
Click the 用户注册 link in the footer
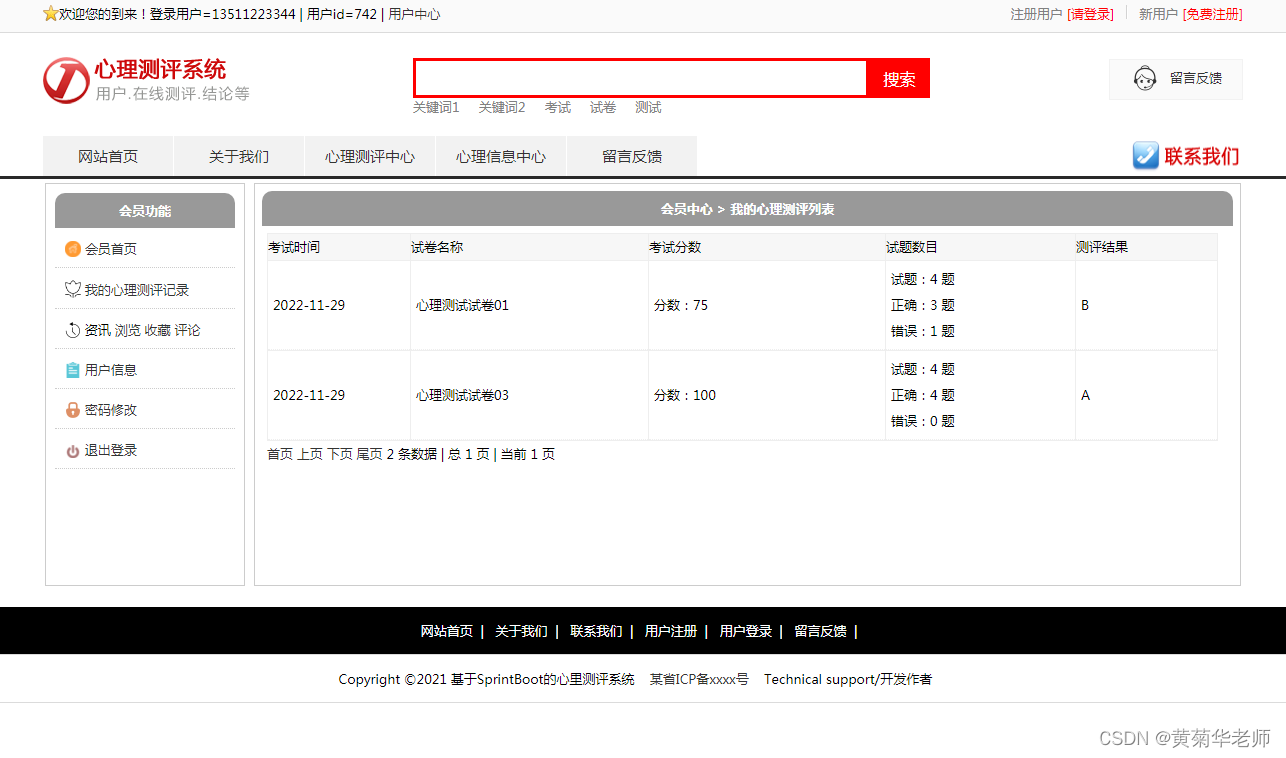(x=671, y=631)
